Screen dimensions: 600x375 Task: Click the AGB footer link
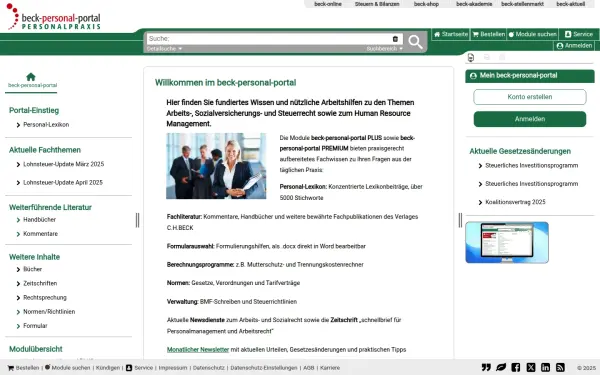tap(309, 368)
